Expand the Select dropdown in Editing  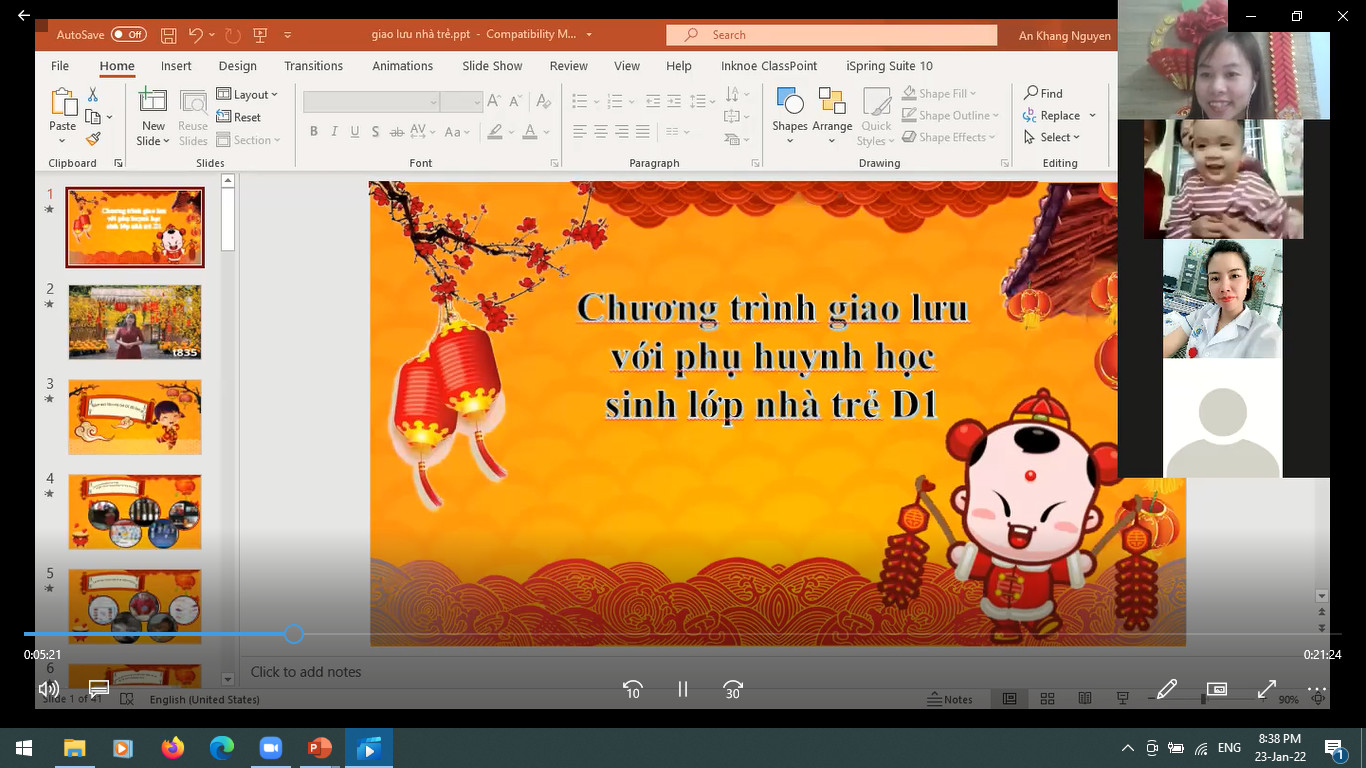tap(1052, 138)
